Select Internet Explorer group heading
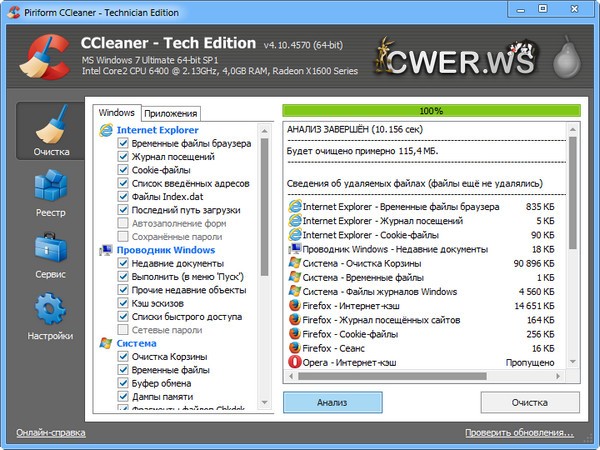This screenshot has height=450, width=600. tap(158, 130)
